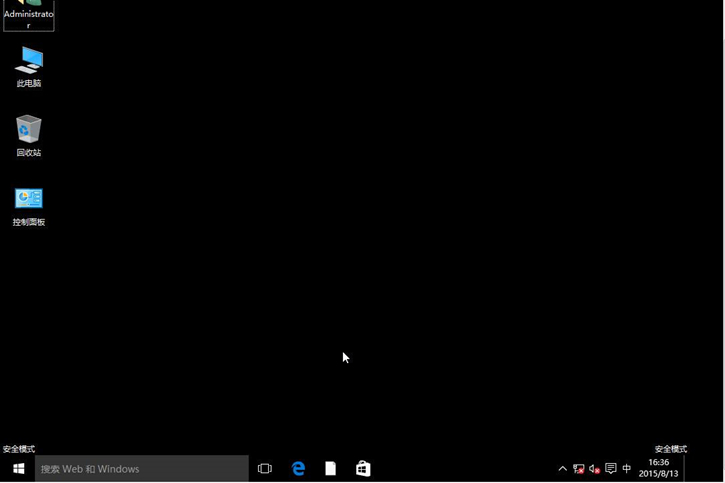This screenshot has height=483, width=725.
Task: Click the disconnected network tray icon
Action: [578, 468]
